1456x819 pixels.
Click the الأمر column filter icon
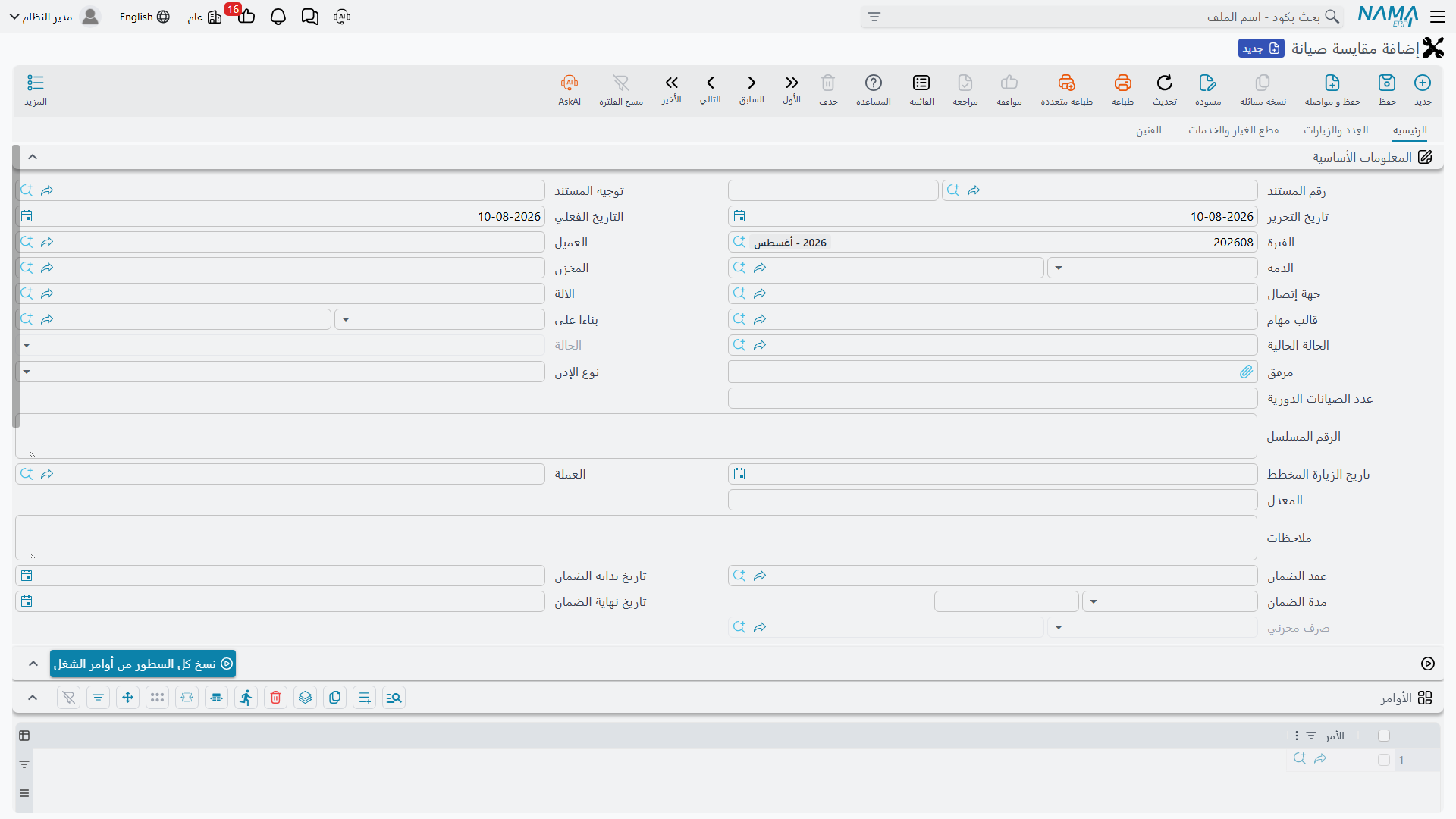point(1311,736)
